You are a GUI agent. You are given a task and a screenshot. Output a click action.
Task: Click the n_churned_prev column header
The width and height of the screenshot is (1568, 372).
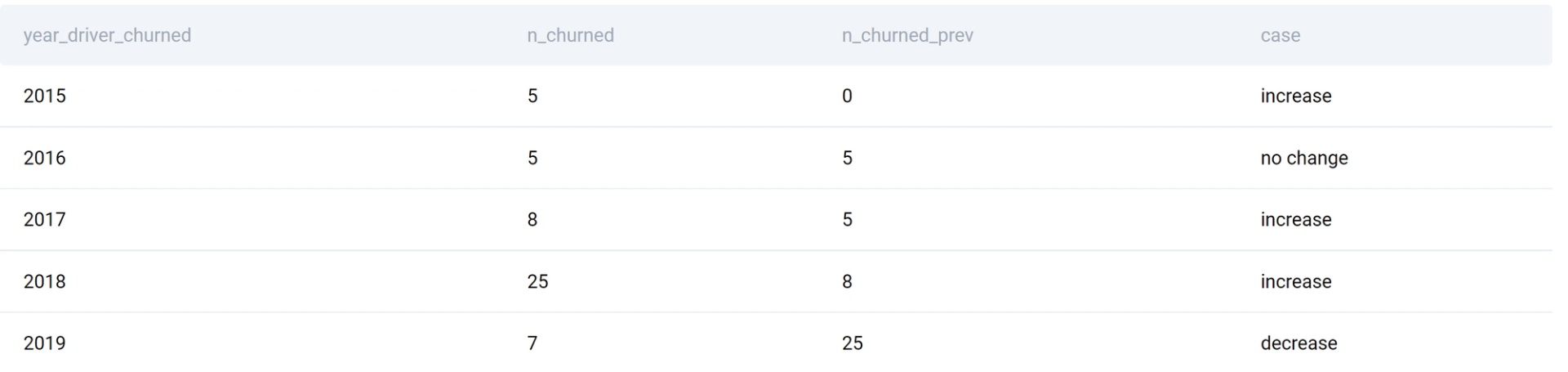[x=907, y=35]
